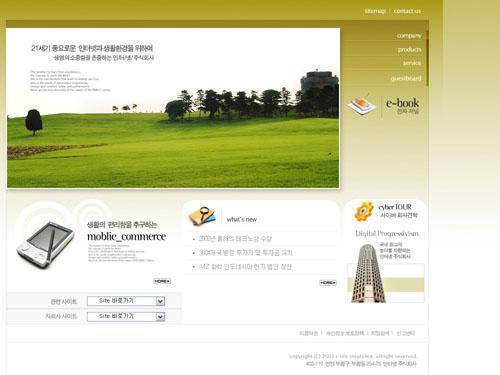The width and height of the screenshot is (500, 375).
Task: Open the cyber TOUR gear icon
Action: [x=364, y=211]
